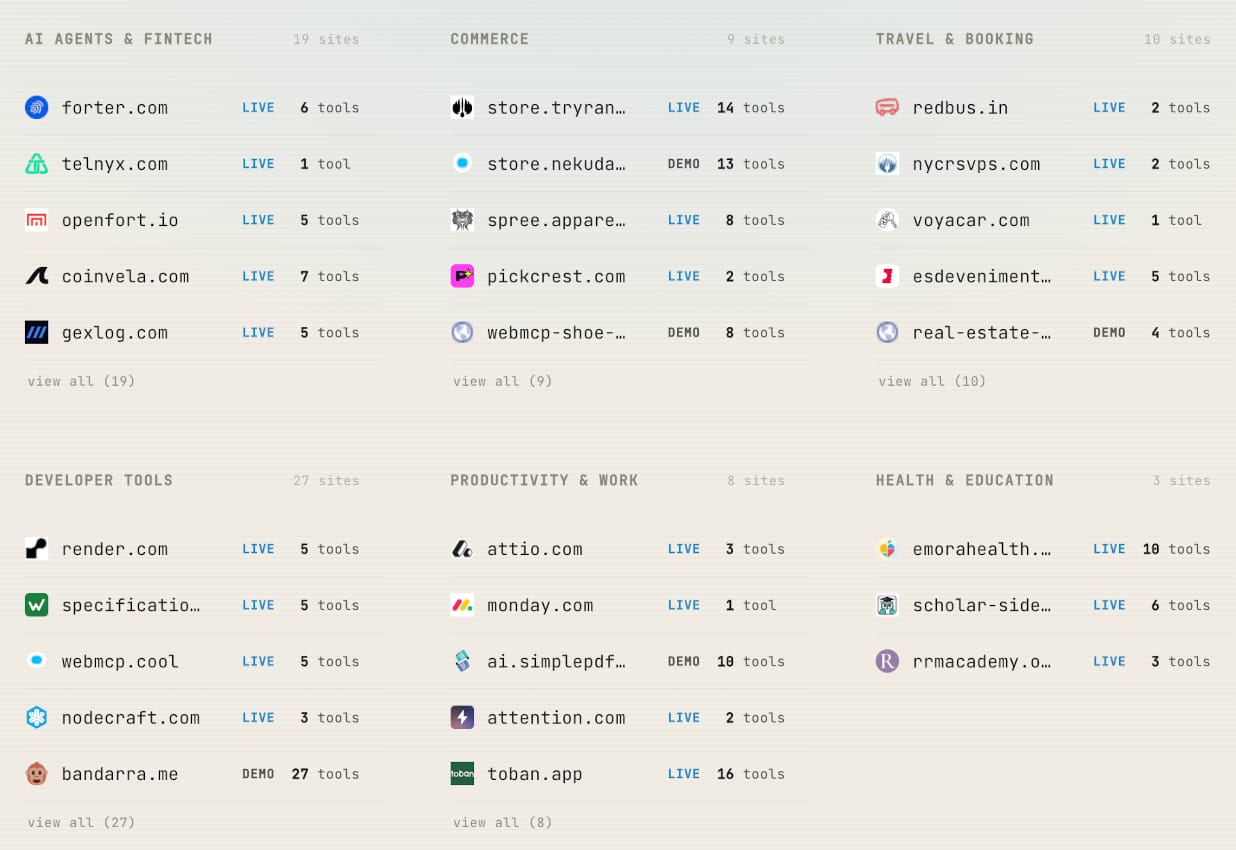Click the LIVE badge on gexlog.com

coord(258,333)
